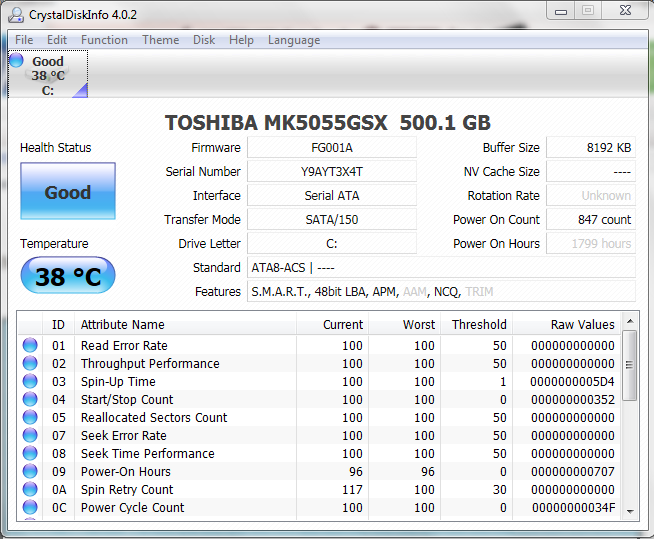Click the ID column header

[58, 325]
